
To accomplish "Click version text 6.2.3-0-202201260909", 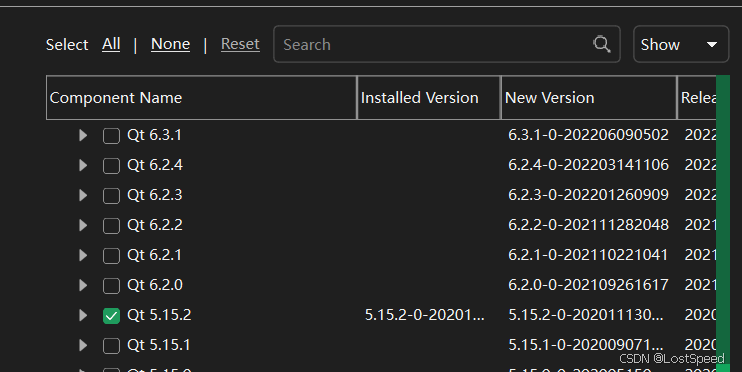I will point(588,195).
